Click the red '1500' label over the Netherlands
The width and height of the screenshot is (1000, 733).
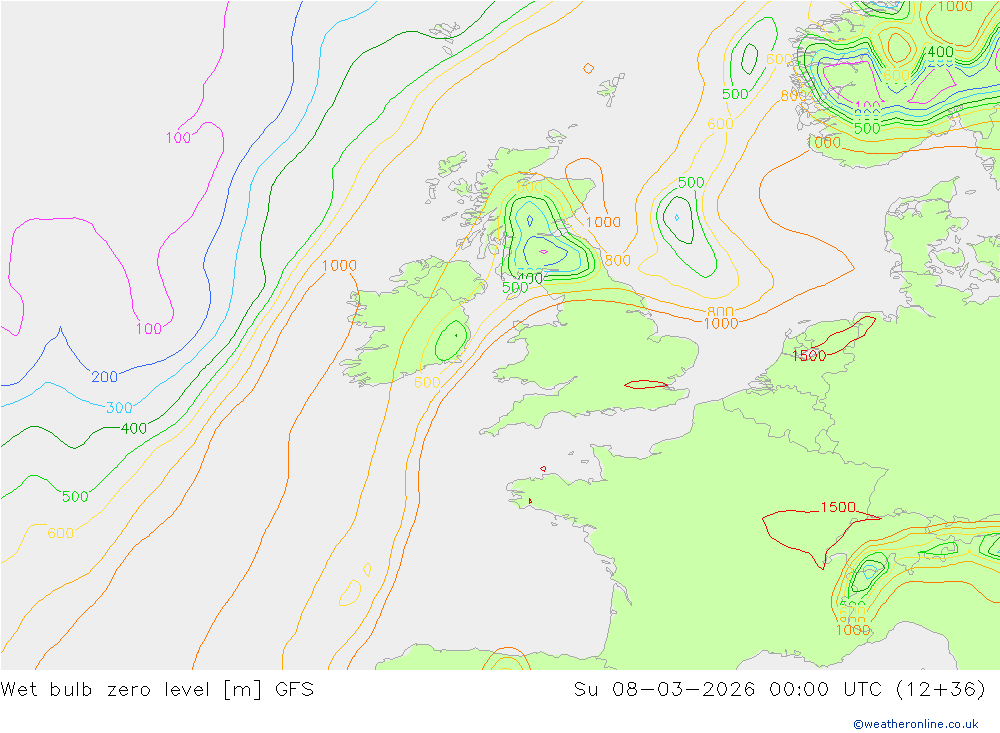(809, 356)
